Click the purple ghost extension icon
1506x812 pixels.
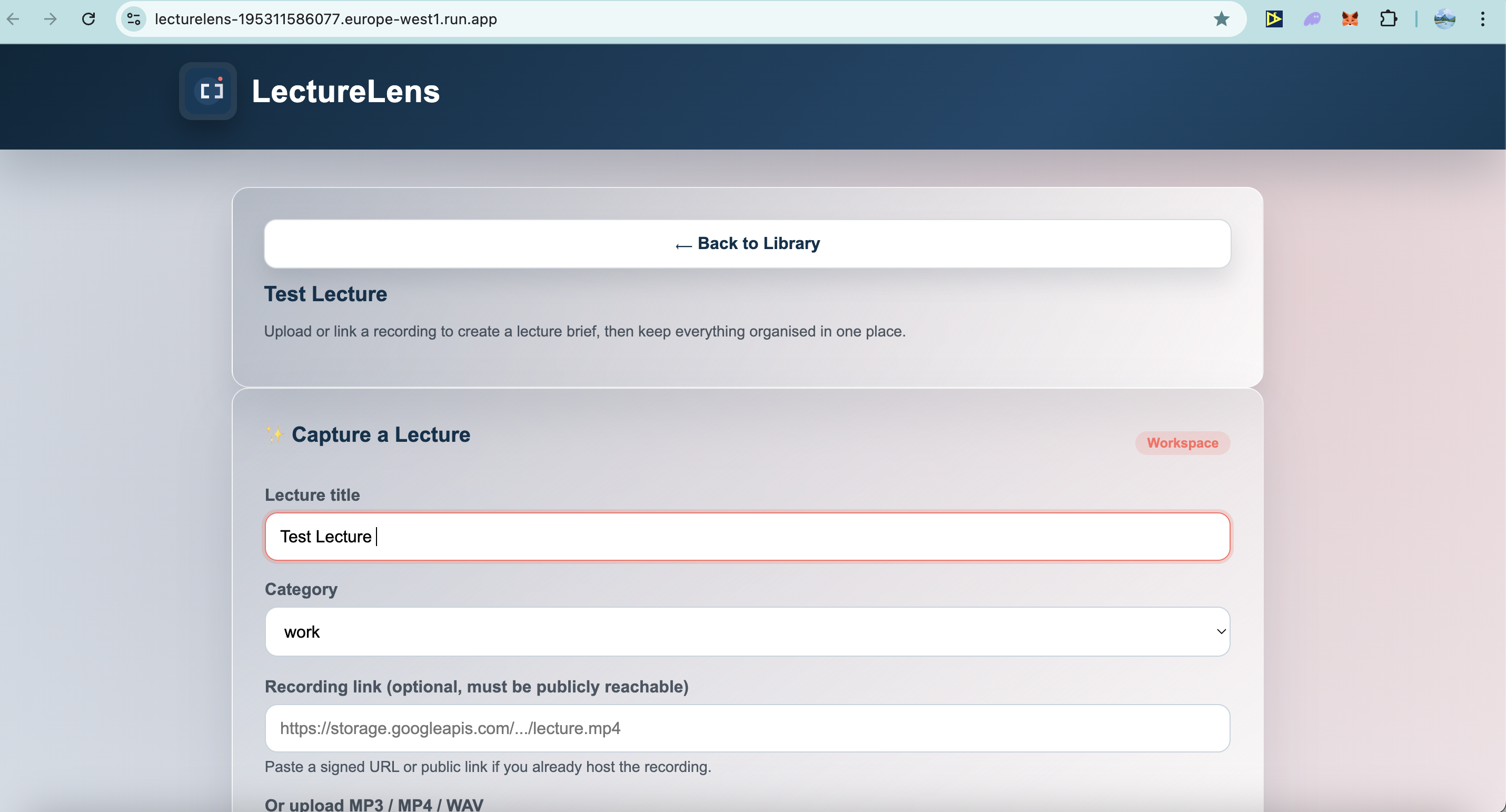click(1312, 19)
